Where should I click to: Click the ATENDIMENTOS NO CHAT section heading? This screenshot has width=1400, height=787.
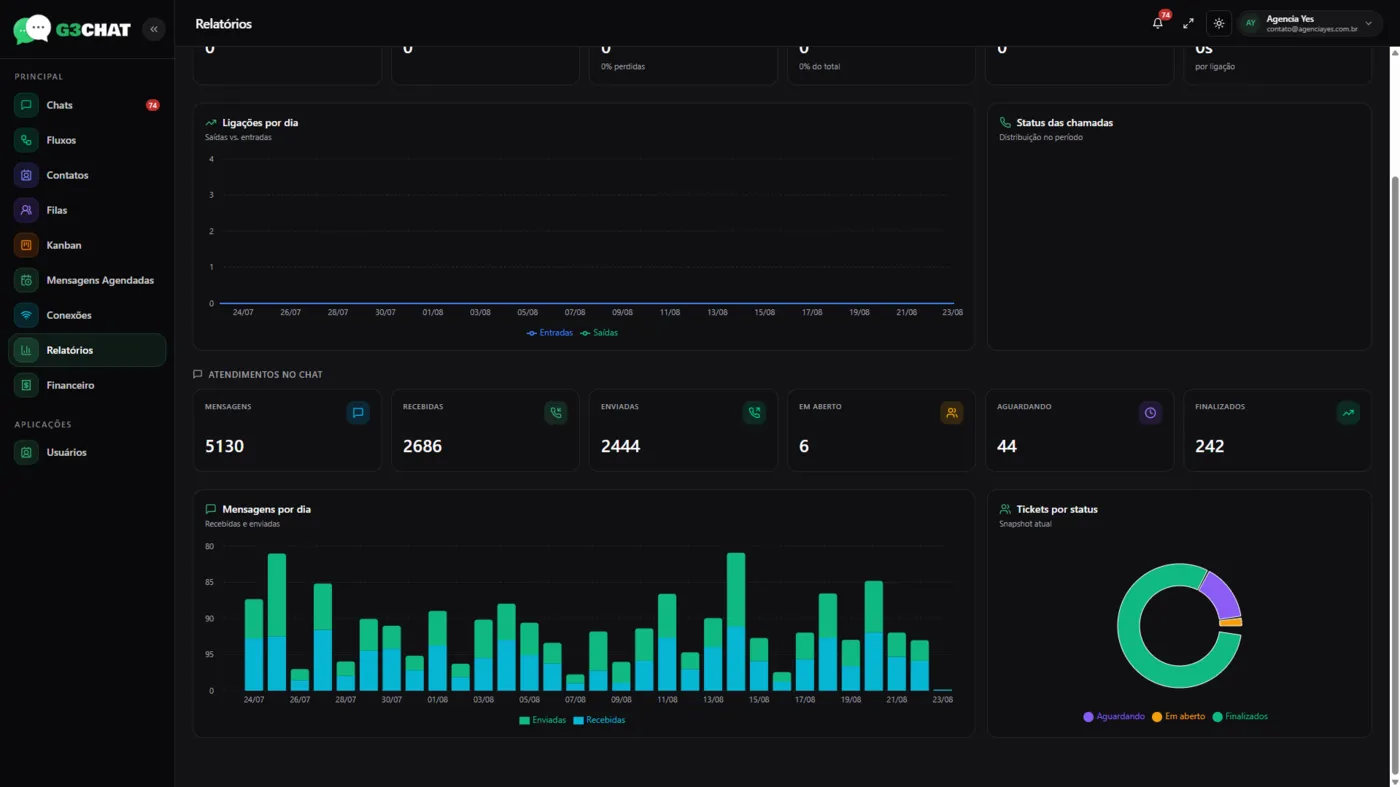coord(265,374)
